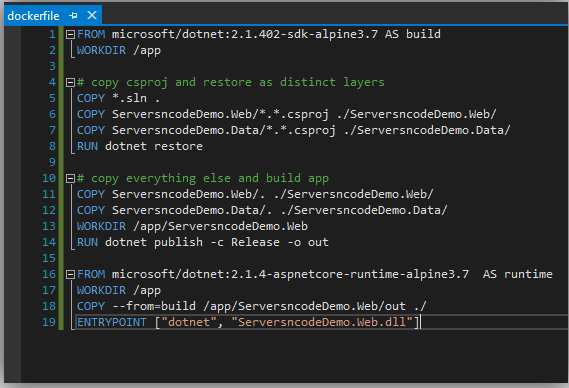569x388 pixels.
Task: Collapse the copy csproj comment block
Action: 70,83
